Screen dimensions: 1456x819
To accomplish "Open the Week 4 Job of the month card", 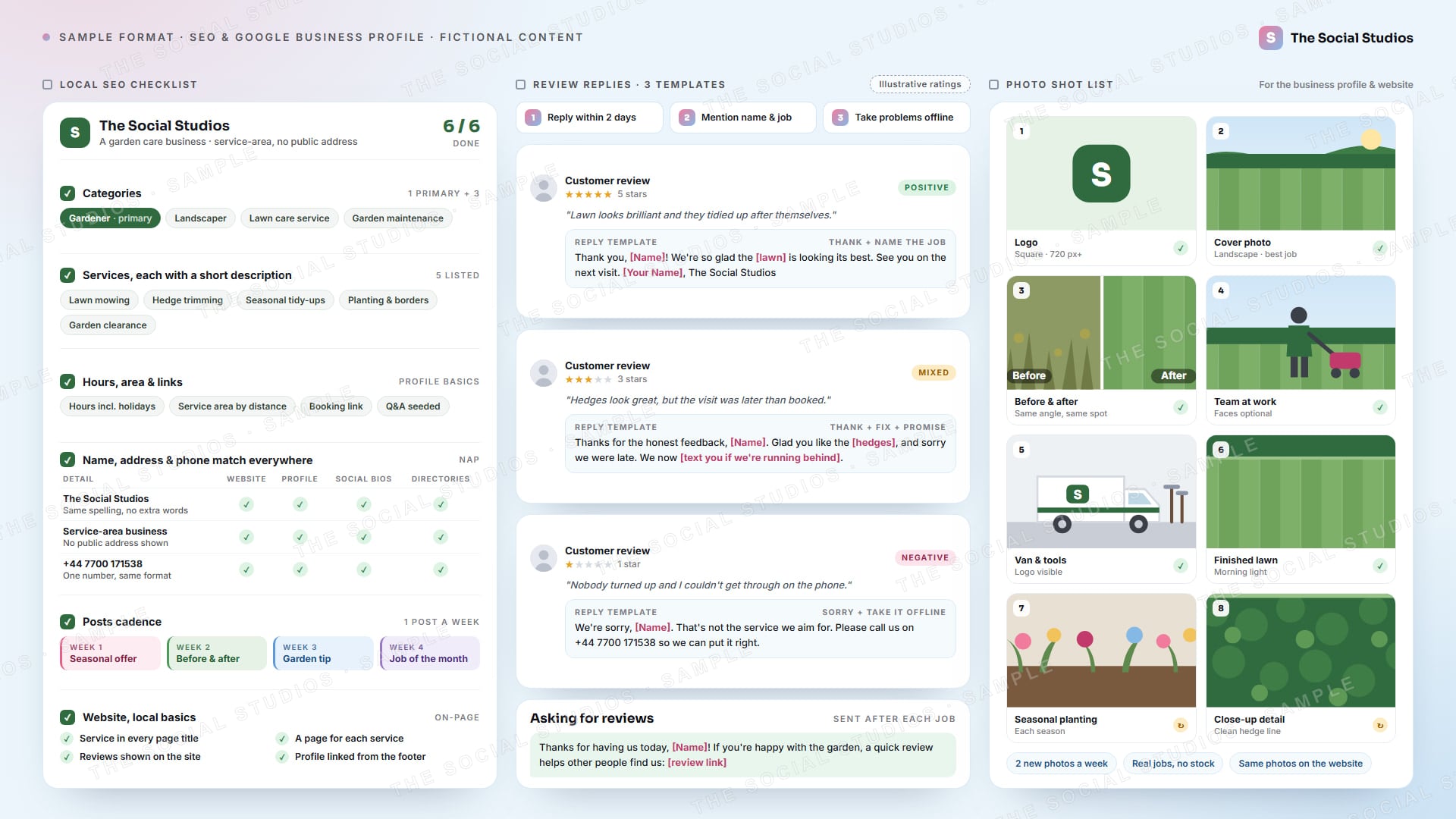I will [430, 653].
